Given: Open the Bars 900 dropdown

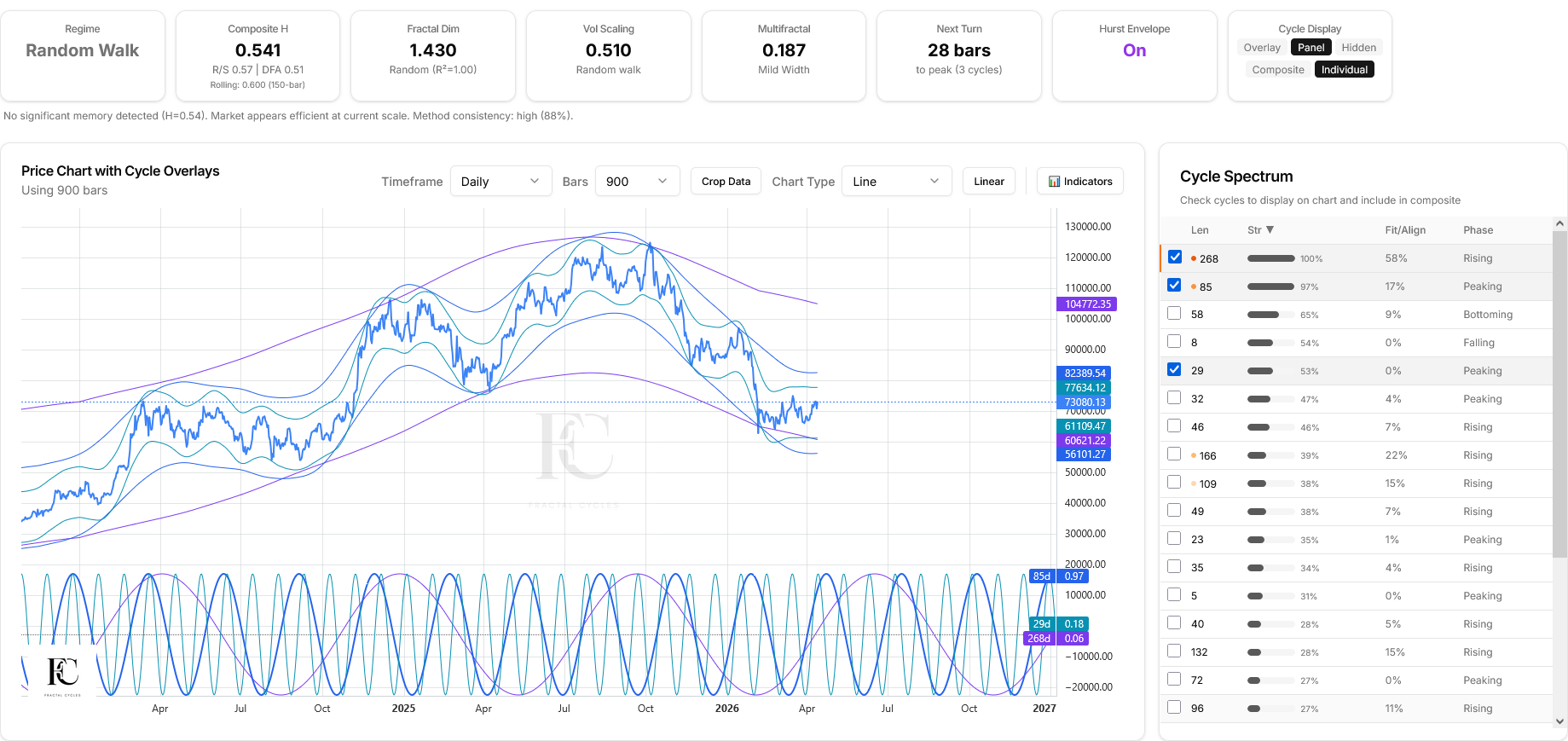Looking at the screenshot, I should click(x=637, y=182).
